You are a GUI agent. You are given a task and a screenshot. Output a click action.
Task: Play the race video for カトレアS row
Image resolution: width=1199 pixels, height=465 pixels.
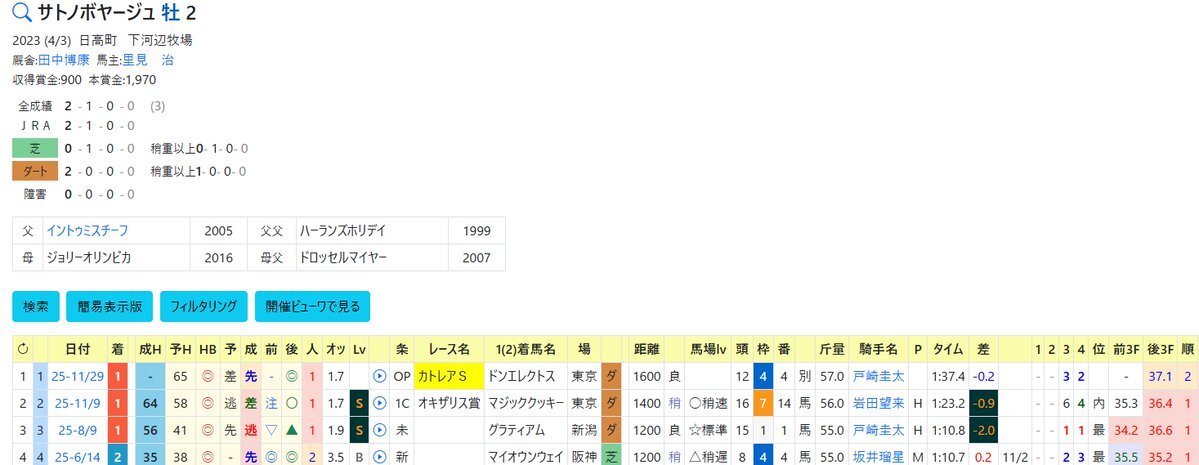(379, 376)
